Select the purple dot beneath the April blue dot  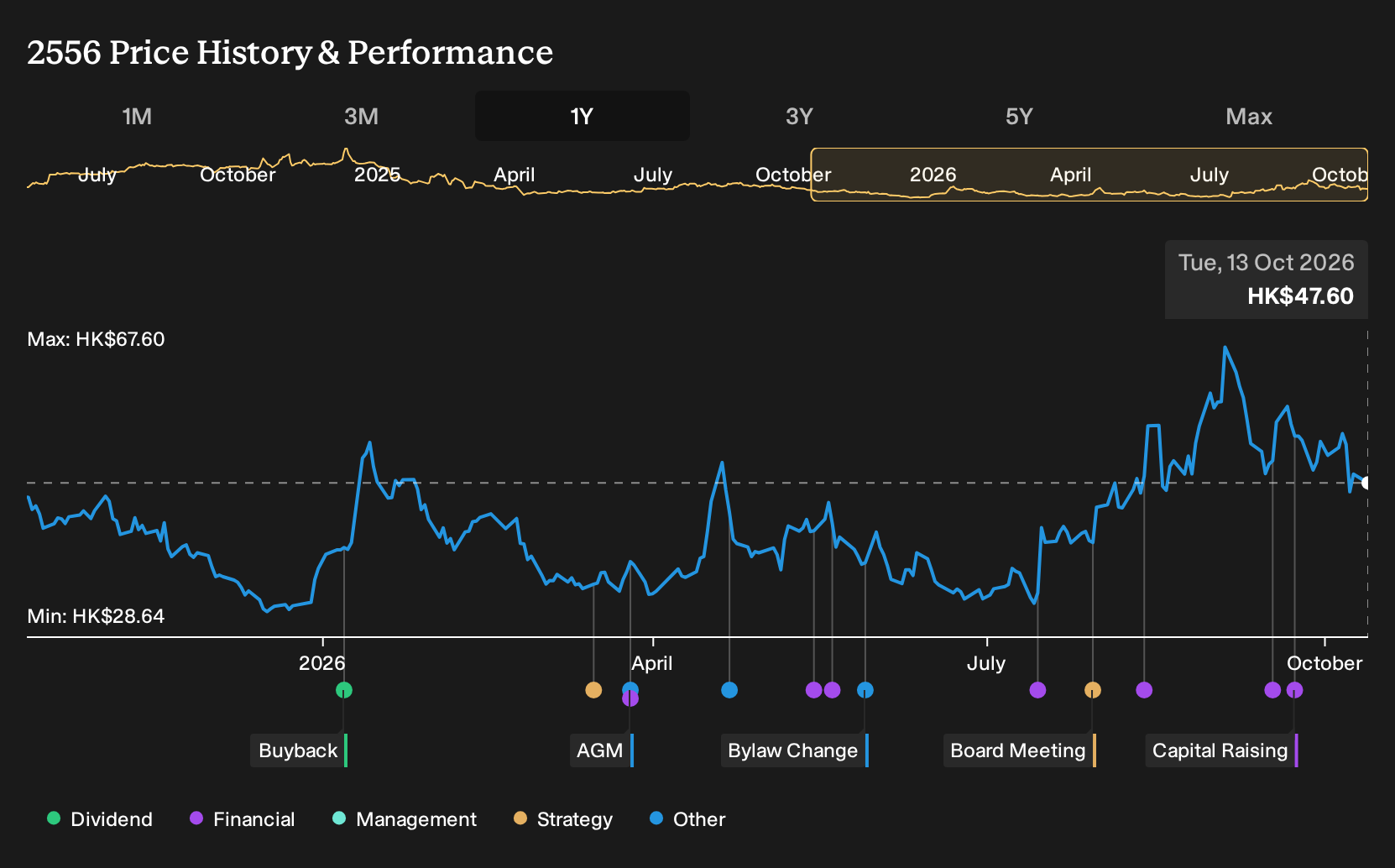[630, 699]
